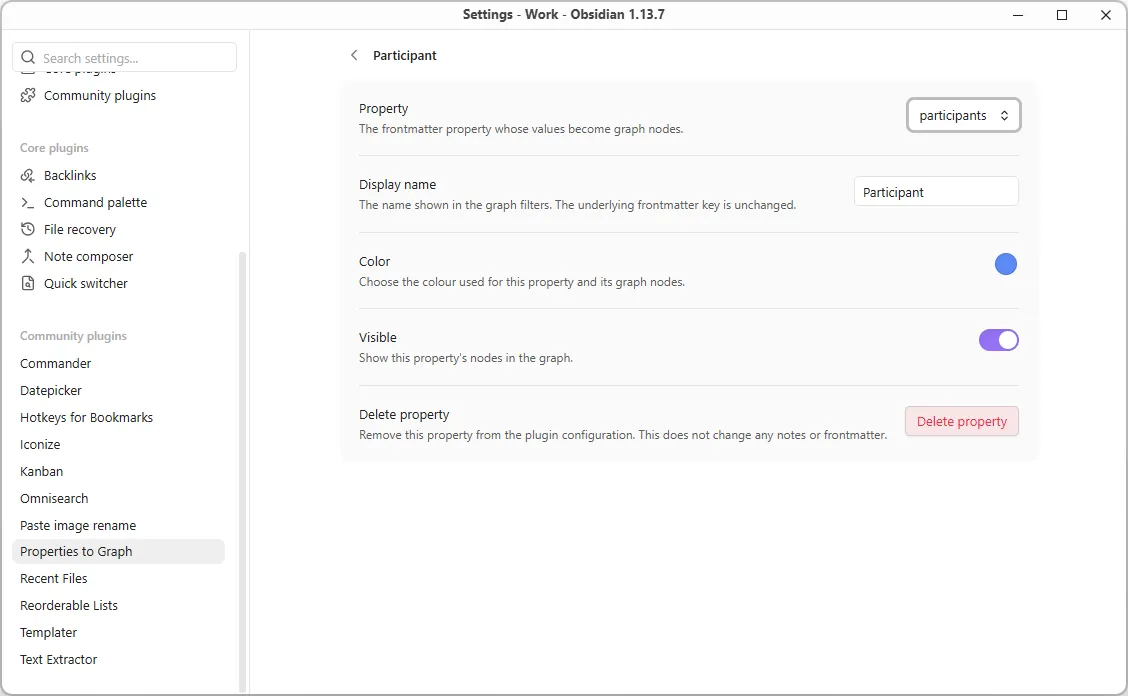Open the participants property dropdown
1128x696 pixels.
963,115
